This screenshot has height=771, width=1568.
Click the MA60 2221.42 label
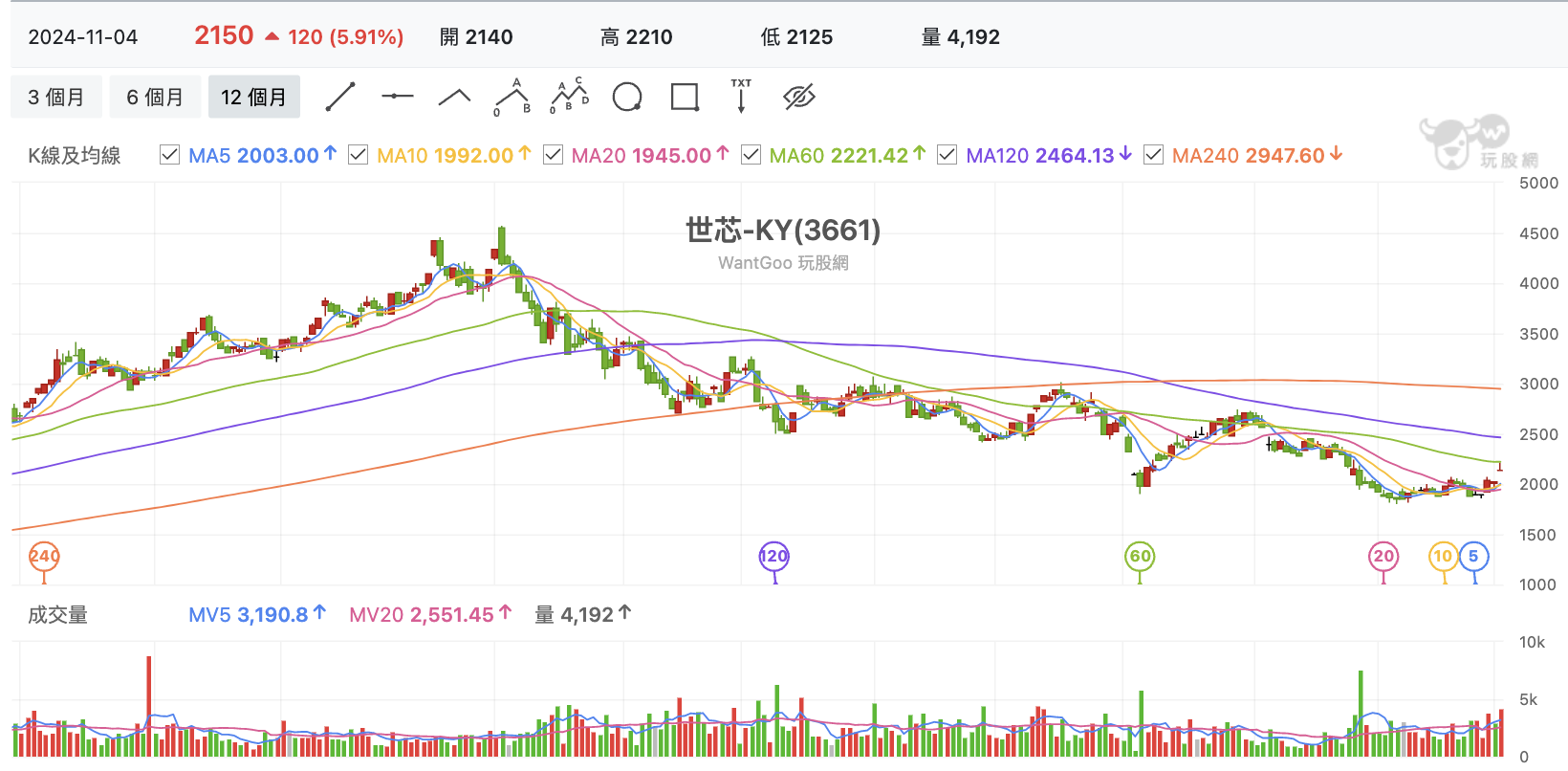[847, 155]
